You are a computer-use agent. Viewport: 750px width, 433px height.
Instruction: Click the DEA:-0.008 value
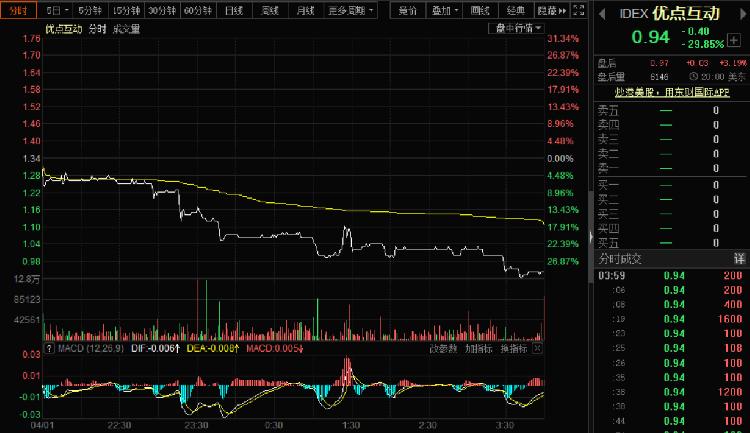point(213,348)
